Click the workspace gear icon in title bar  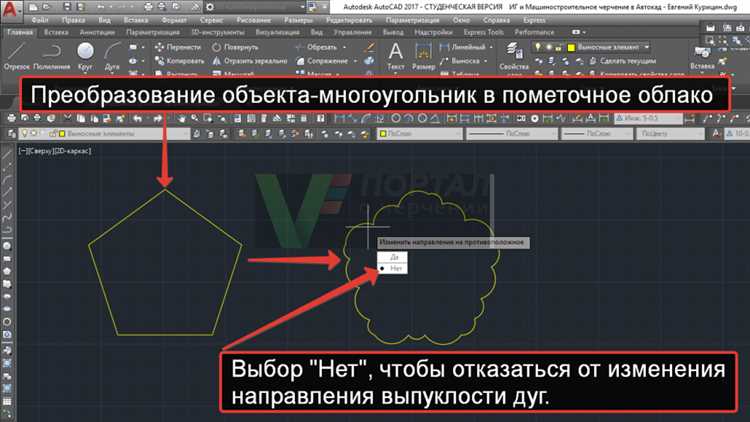(210, 7)
